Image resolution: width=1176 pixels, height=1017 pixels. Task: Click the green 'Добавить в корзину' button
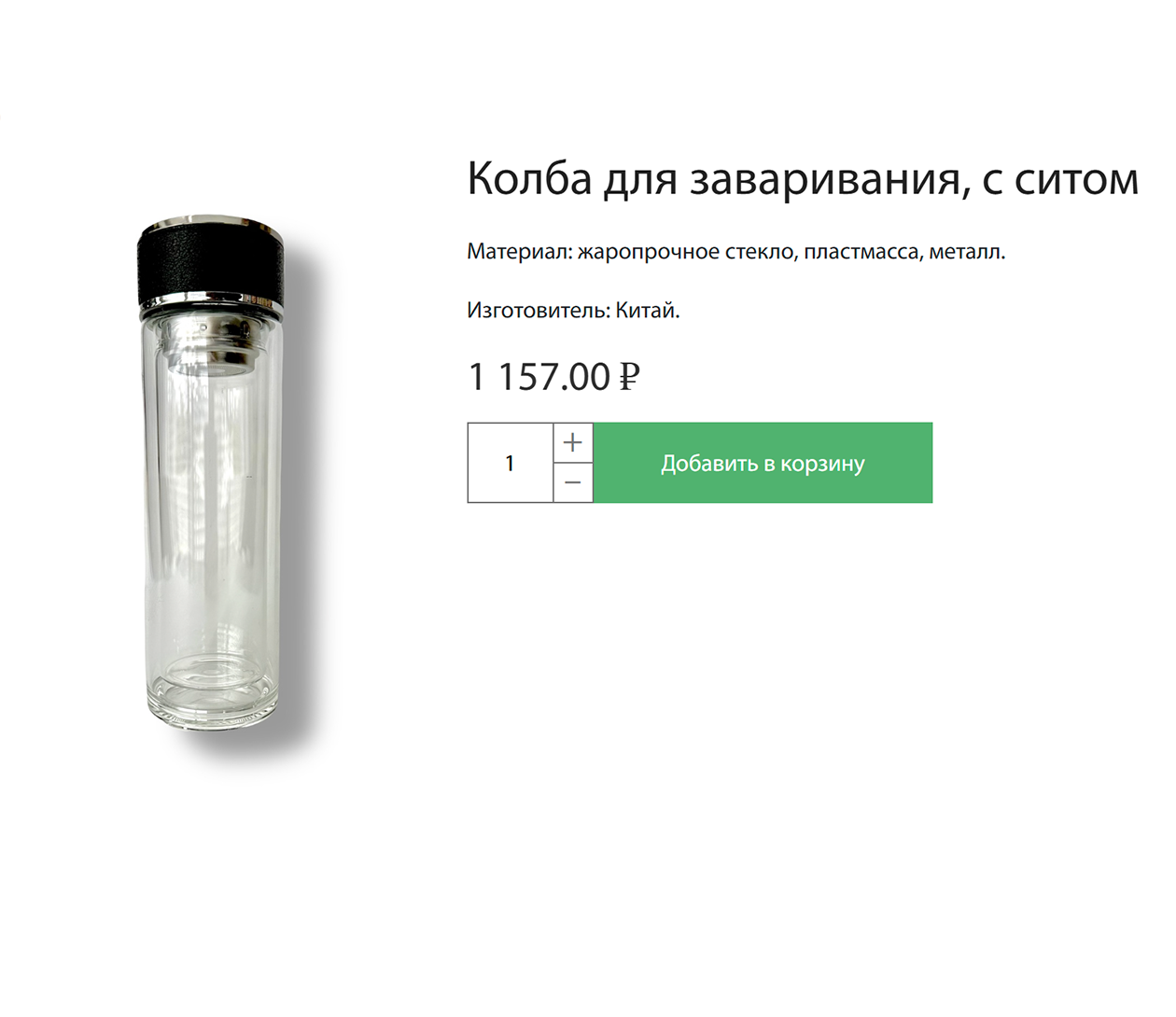(763, 463)
